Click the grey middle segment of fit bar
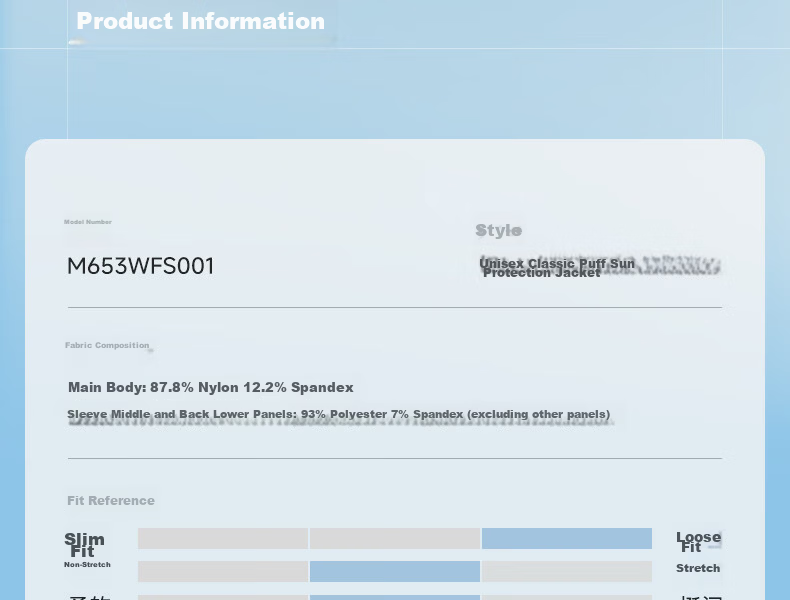 395,539
